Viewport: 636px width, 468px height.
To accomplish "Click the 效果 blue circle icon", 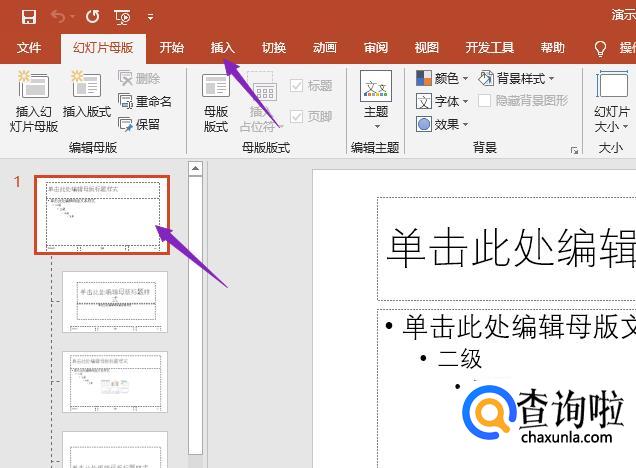I will (424, 124).
